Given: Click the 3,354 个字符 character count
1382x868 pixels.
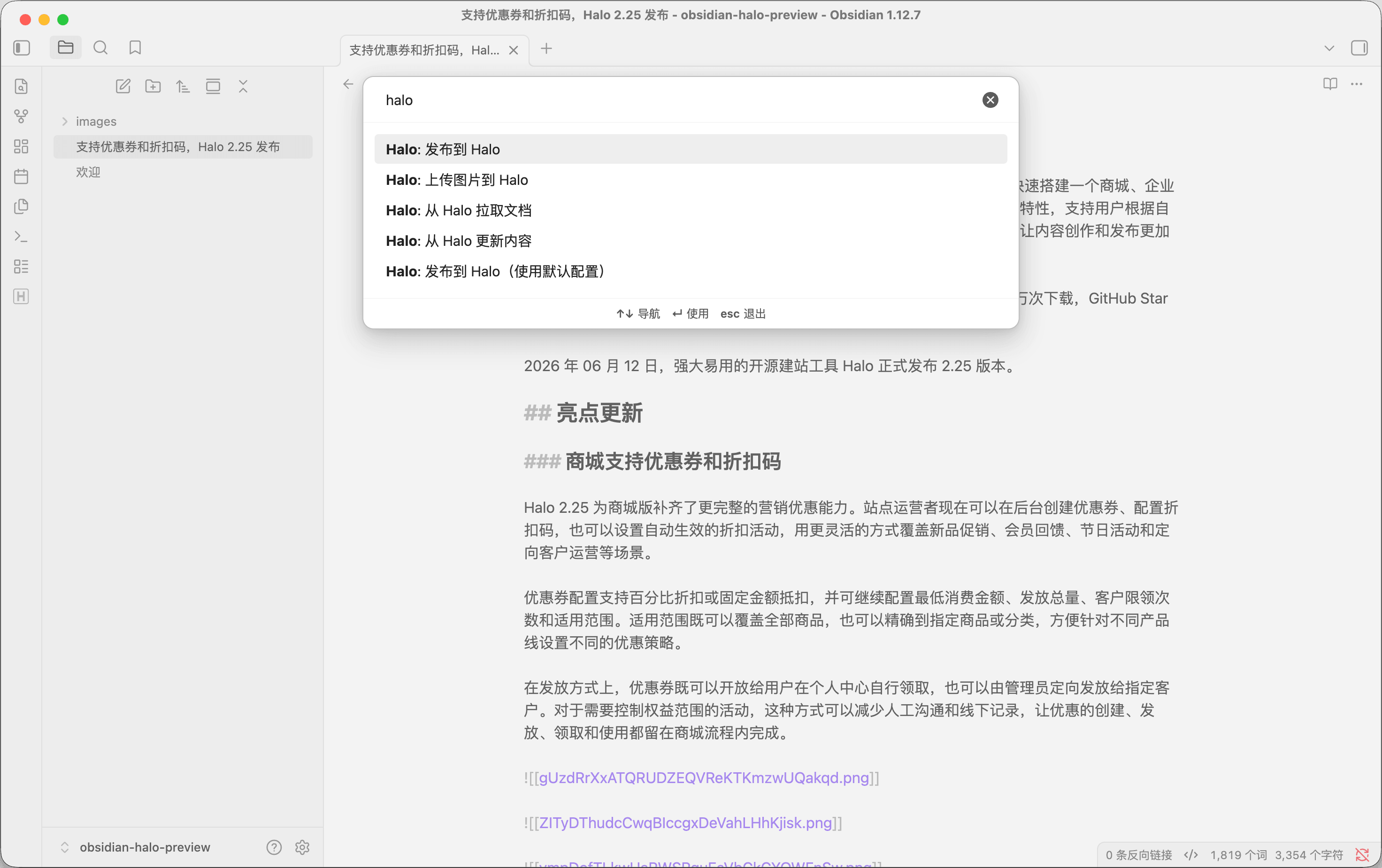Looking at the screenshot, I should [x=1309, y=855].
